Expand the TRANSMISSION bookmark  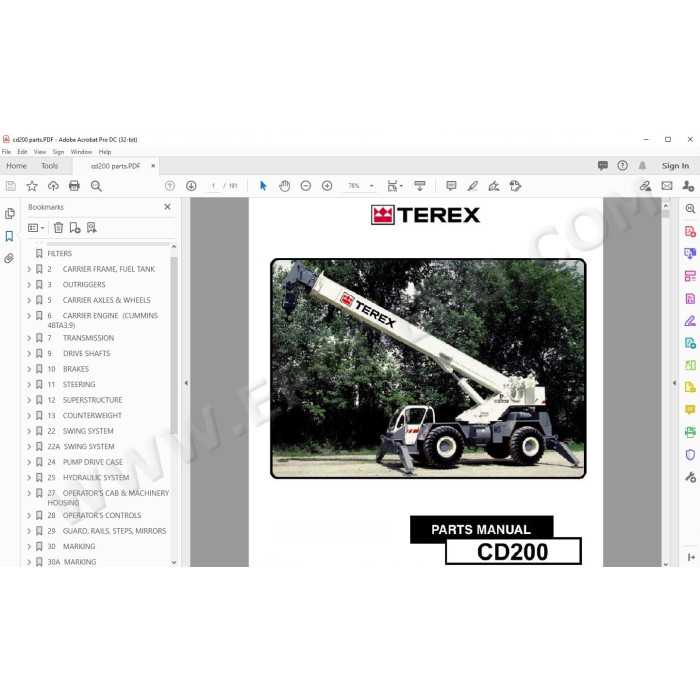click(29, 338)
